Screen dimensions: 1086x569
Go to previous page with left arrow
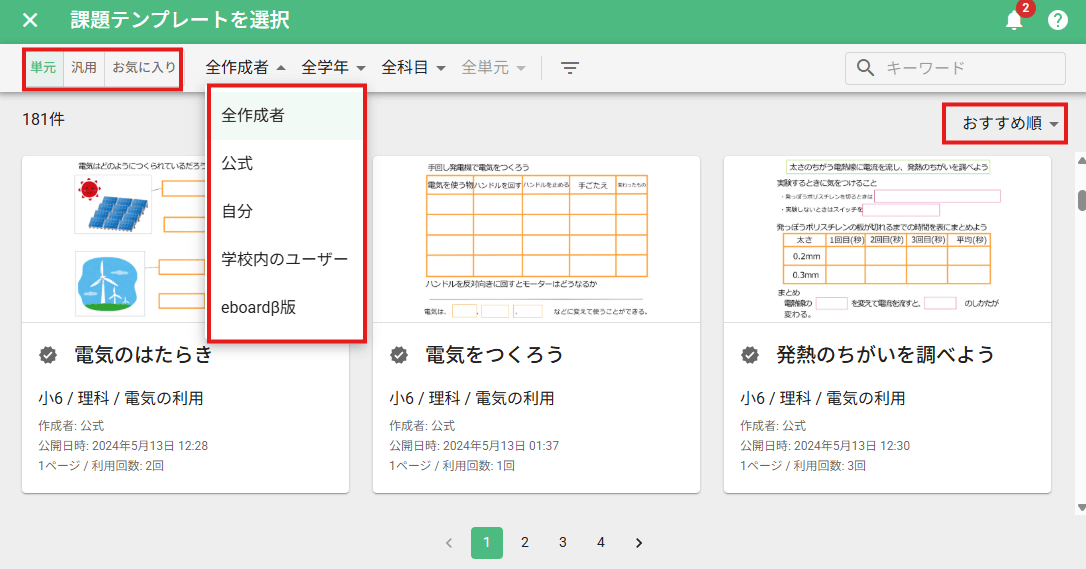449,543
